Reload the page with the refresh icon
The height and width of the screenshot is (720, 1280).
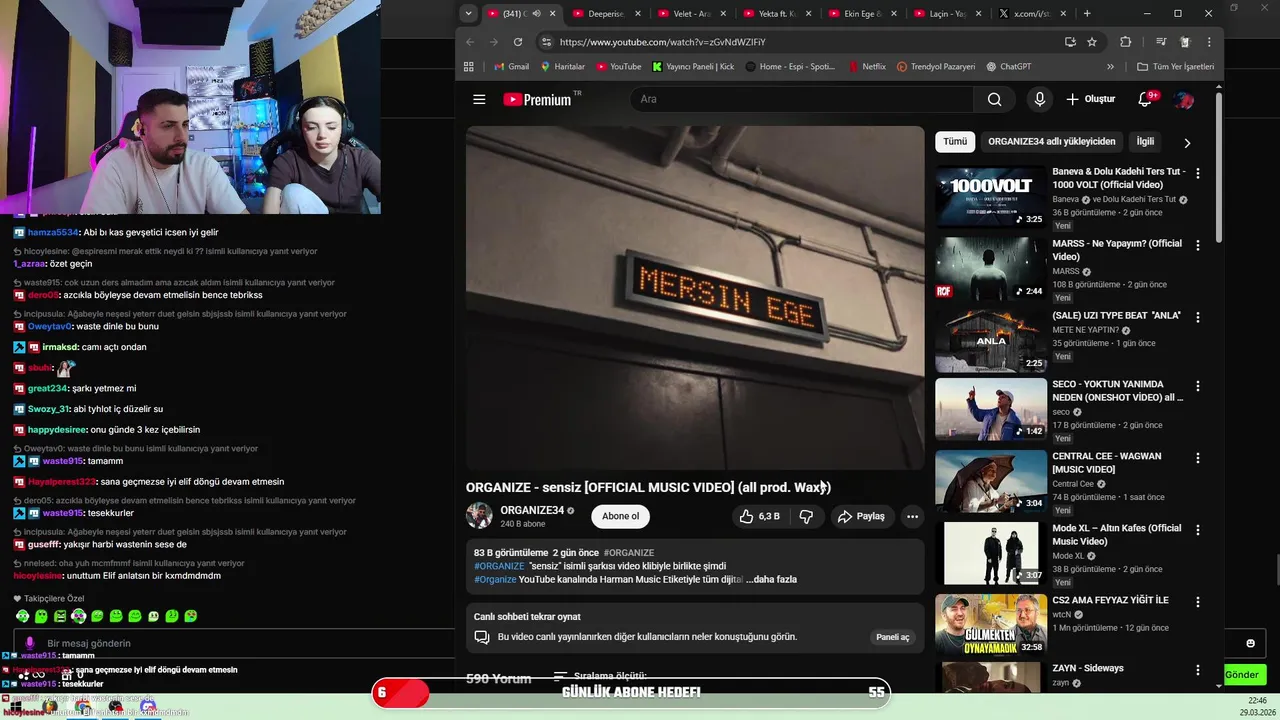pyautogui.click(x=518, y=42)
